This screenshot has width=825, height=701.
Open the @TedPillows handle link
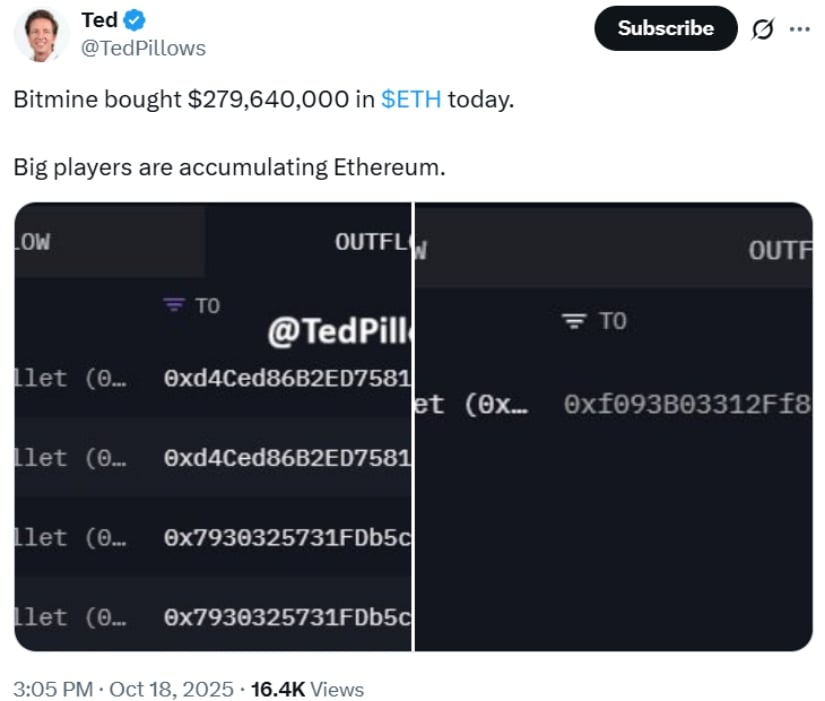pos(143,47)
